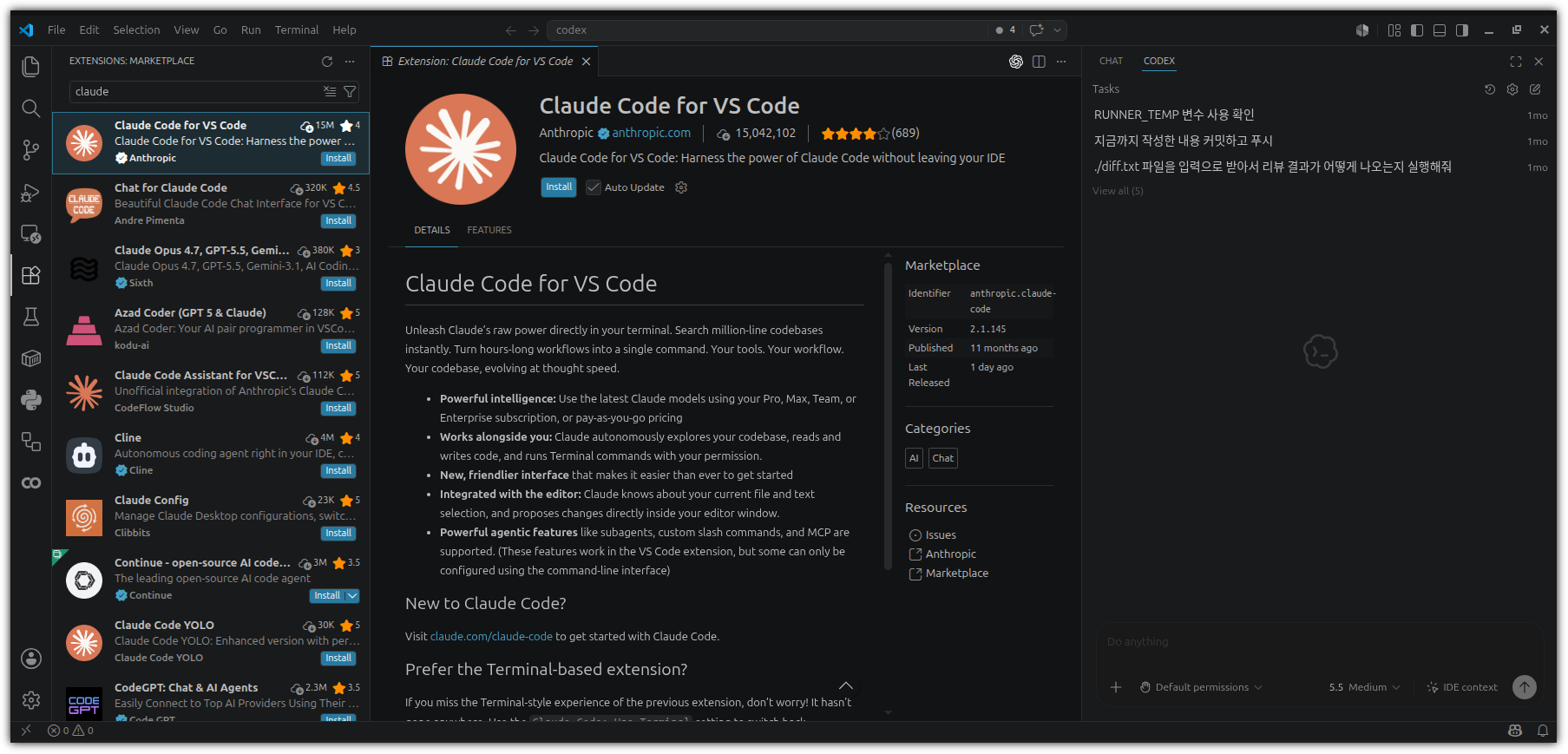Add an attachment with the plus icon
This screenshot has height=754, width=1568.
1116,687
